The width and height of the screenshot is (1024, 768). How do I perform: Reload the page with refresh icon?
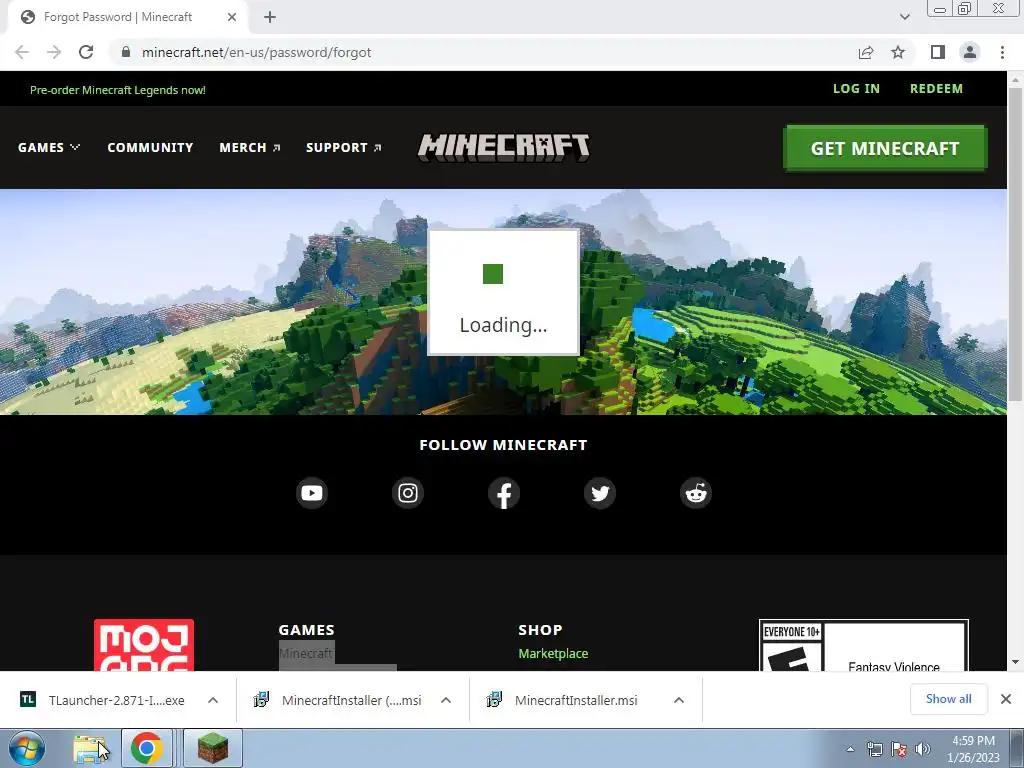(86, 52)
